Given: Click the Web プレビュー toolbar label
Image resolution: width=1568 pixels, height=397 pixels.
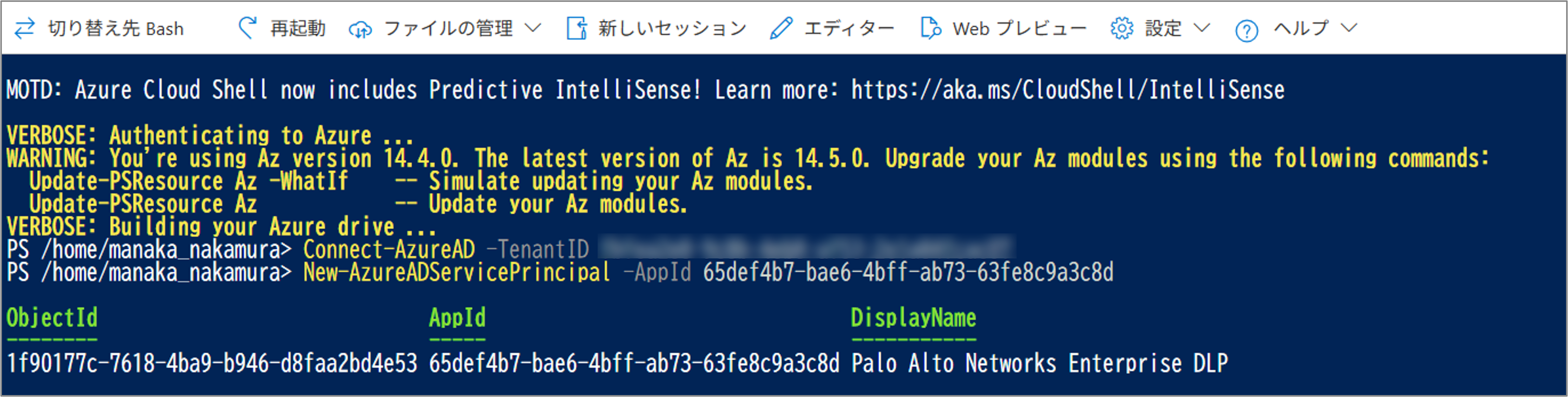Looking at the screenshot, I should 1019,28.
